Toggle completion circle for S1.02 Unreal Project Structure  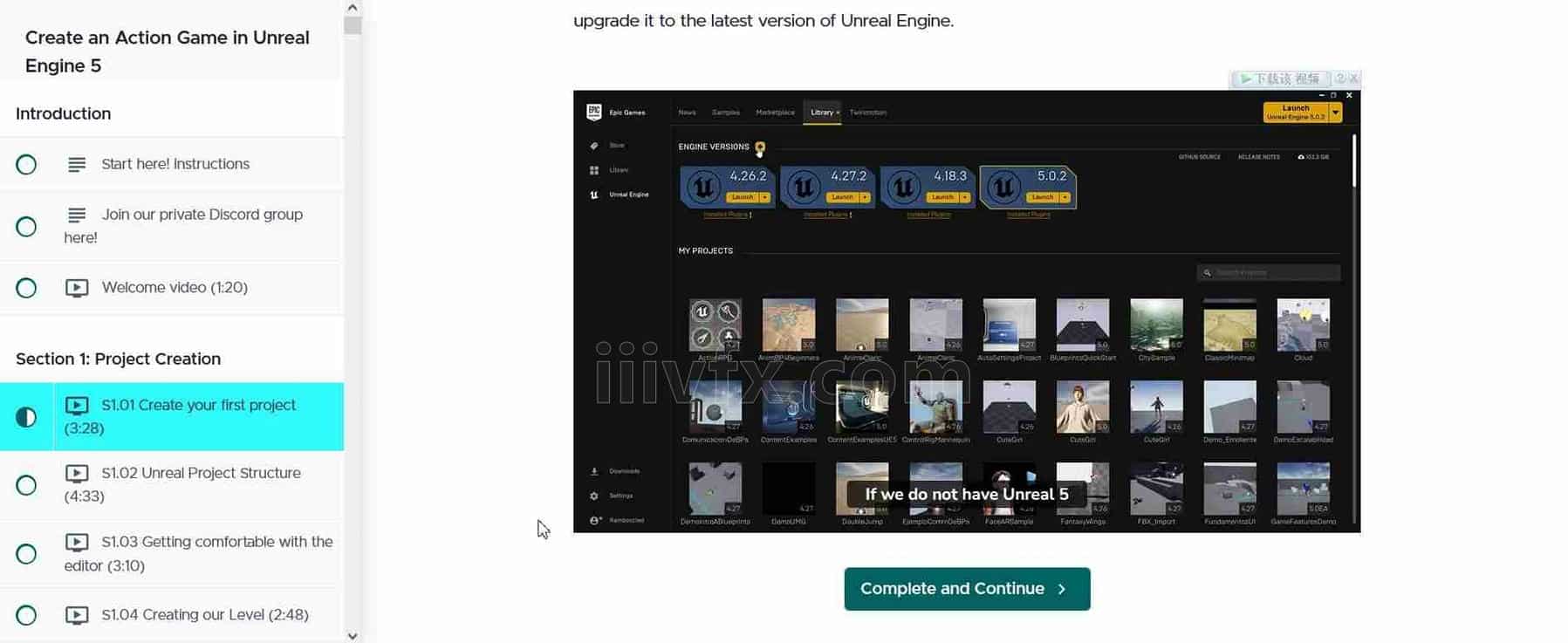pyautogui.click(x=26, y=485)
